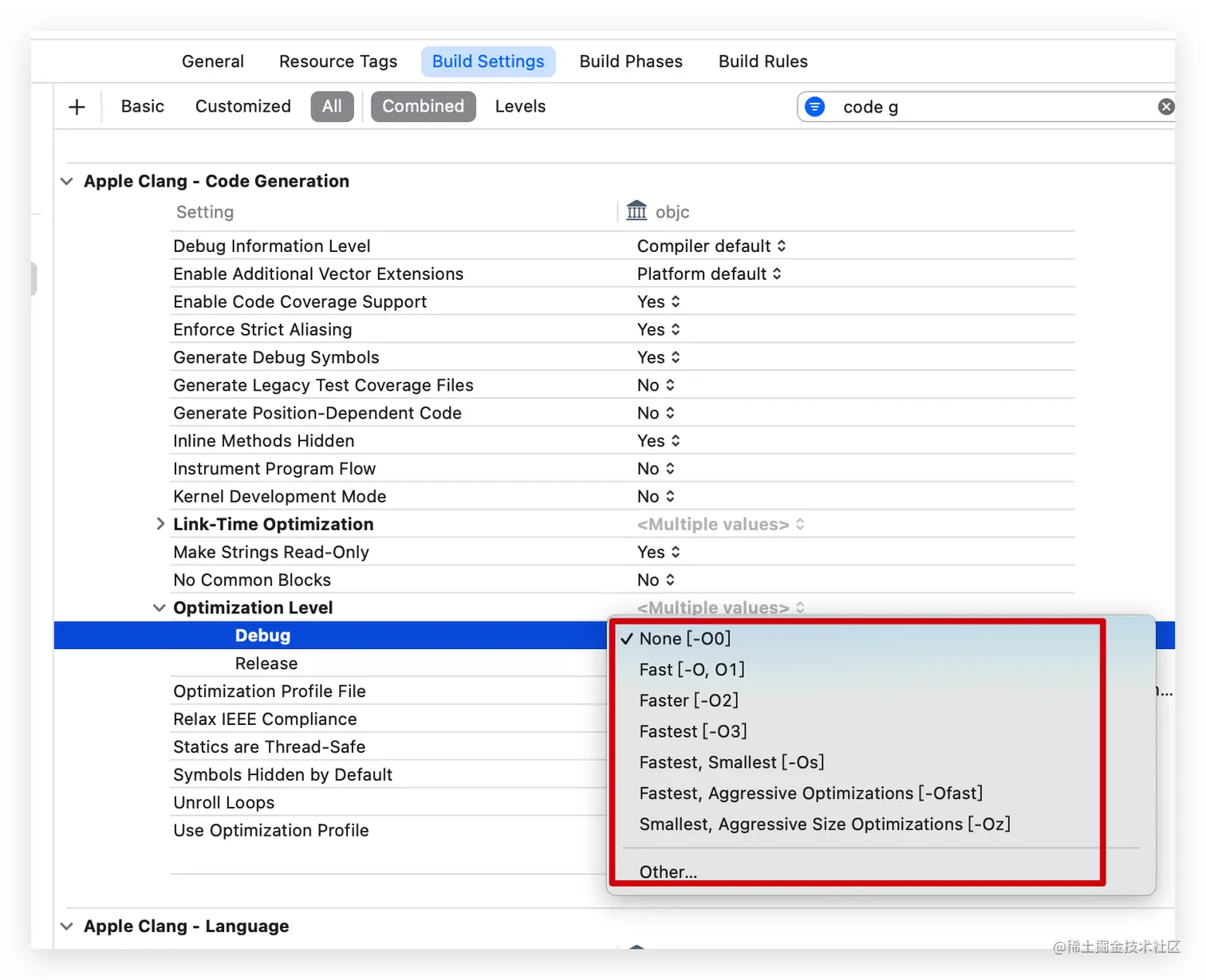Collapse the Optimization Level setting
Image resolution: width=1206 pixels, height=980 pixels.
[x=160, y=608]
